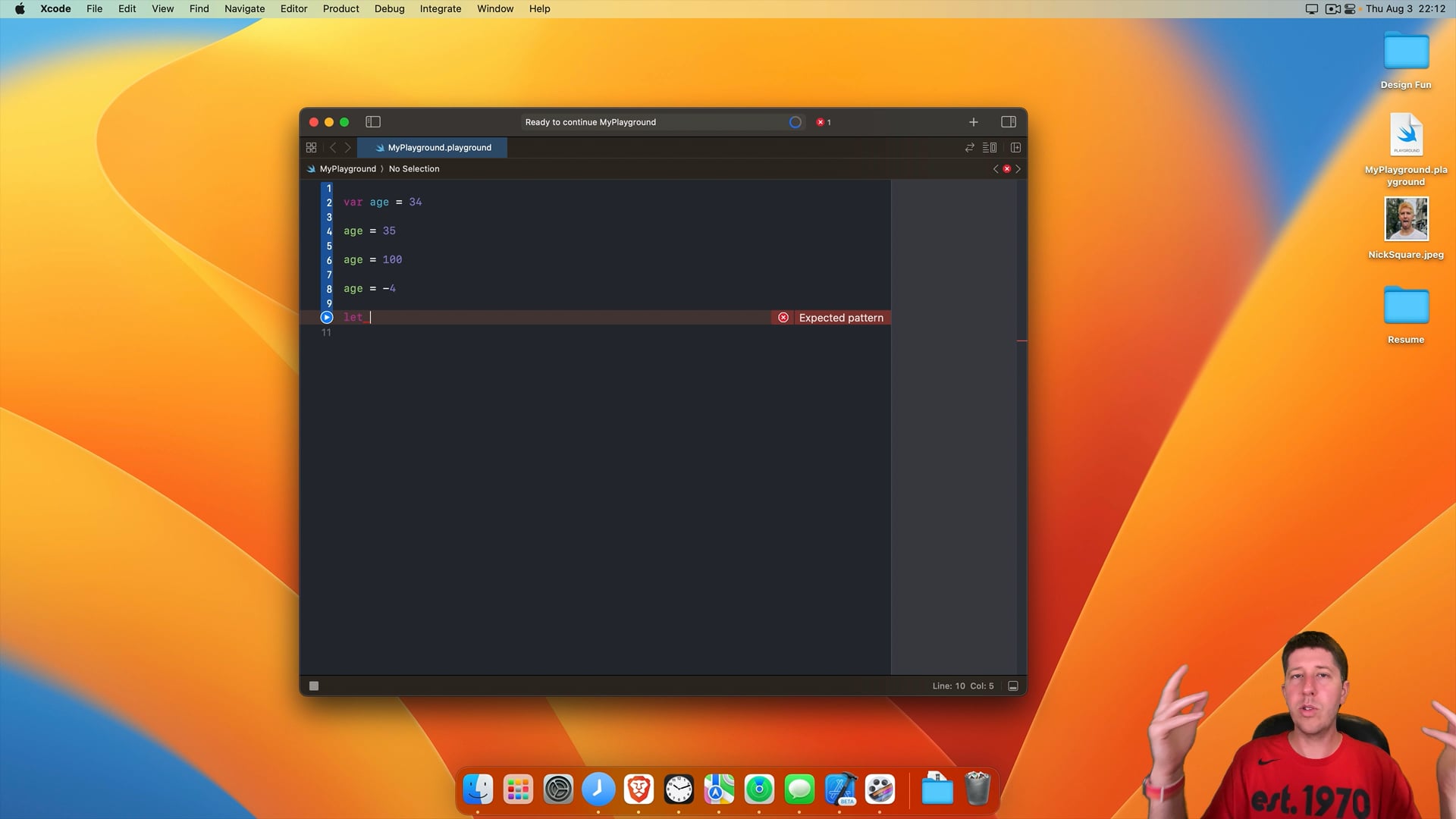Screen dimensions: 1456x819
Task: Open Finder from the Dock
Action: (x=478, y=789)
